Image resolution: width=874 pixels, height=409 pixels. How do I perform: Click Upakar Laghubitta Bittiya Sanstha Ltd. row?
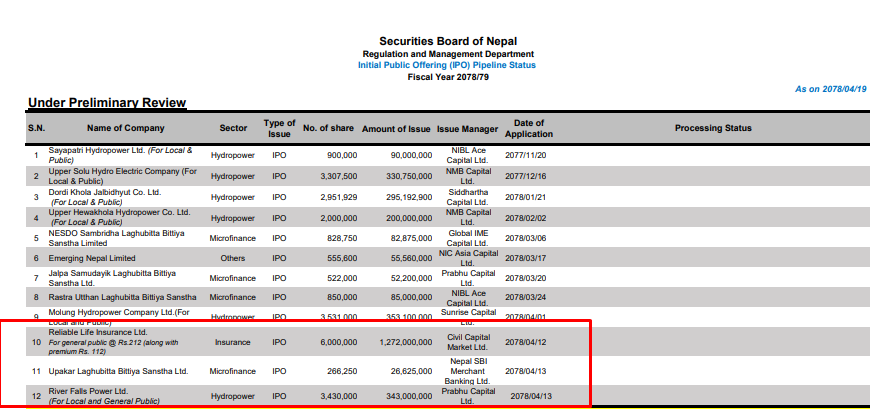click(x=118, y=371)
